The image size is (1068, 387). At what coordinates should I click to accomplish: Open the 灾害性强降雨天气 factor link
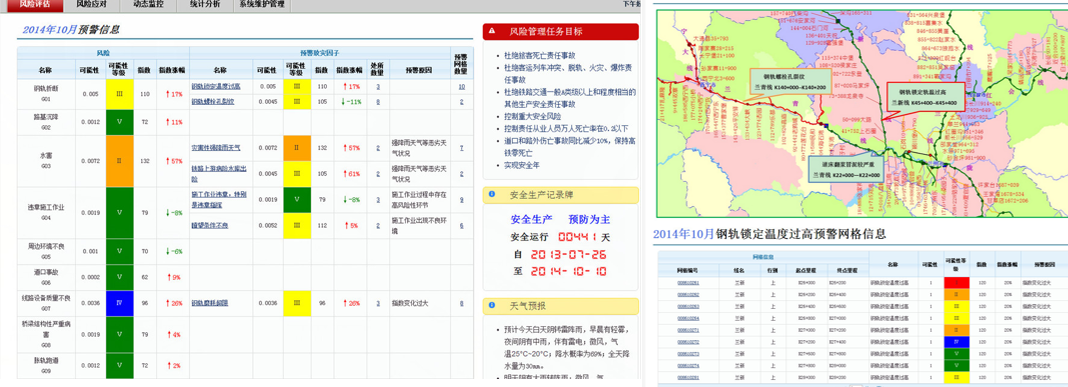coord(216,148)
